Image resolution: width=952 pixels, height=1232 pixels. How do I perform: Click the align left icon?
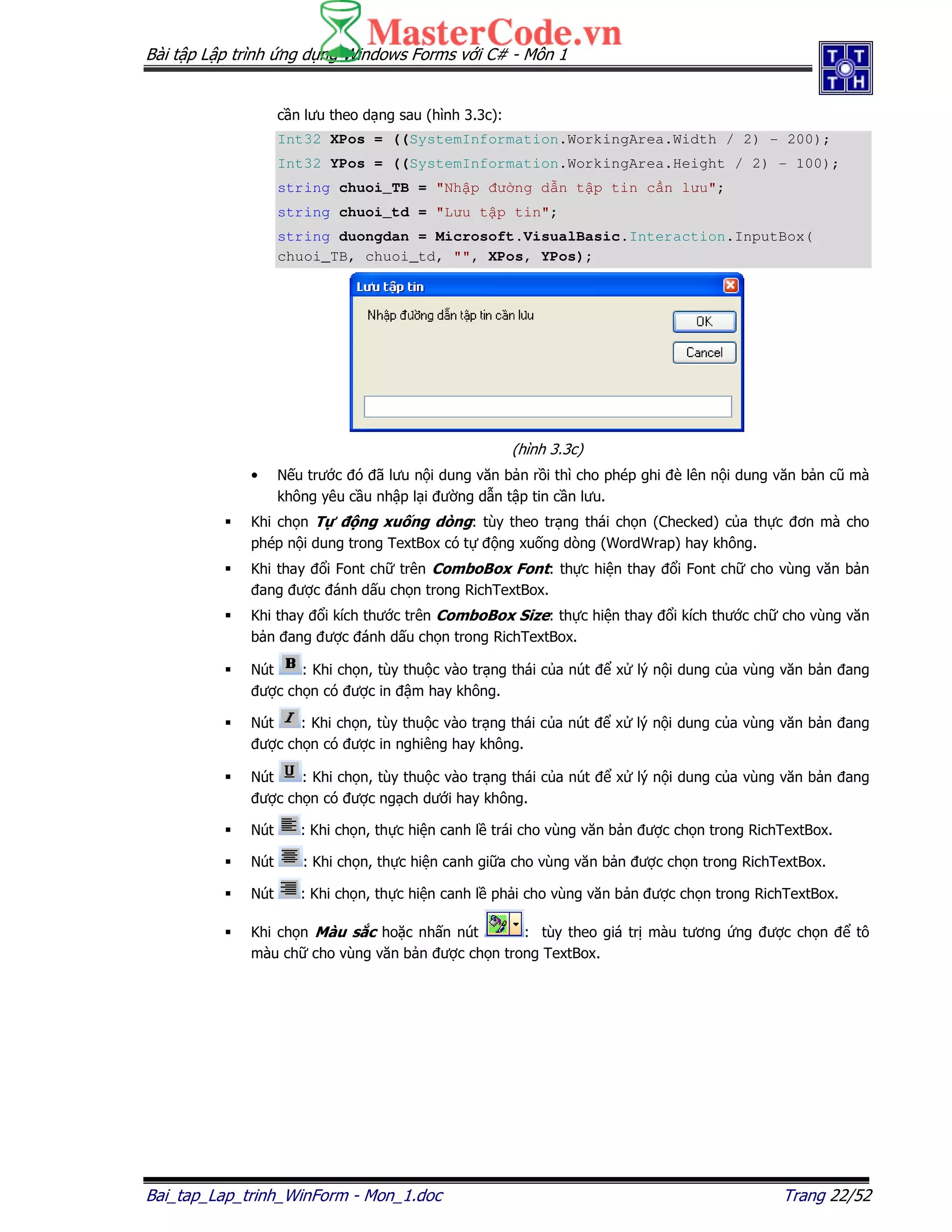pos(289,825)
